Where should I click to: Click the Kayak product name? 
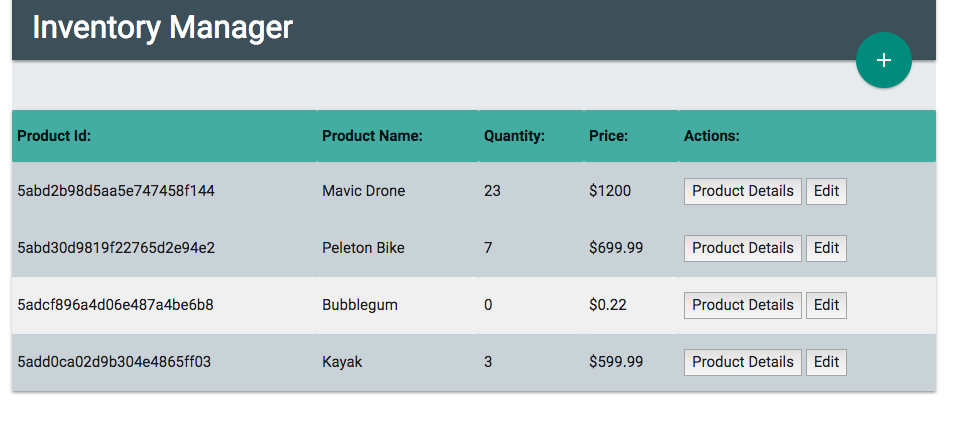click(342, 362)
